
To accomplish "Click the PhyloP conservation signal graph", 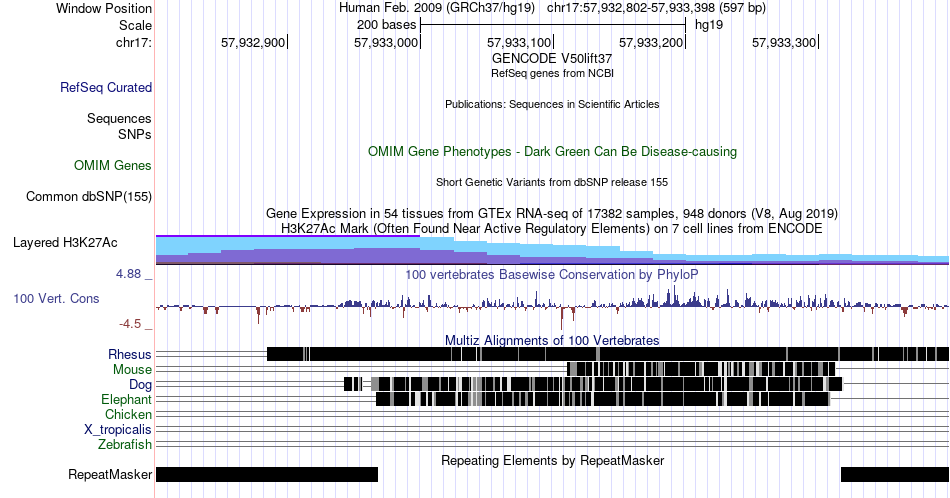I will coord(552,305).
